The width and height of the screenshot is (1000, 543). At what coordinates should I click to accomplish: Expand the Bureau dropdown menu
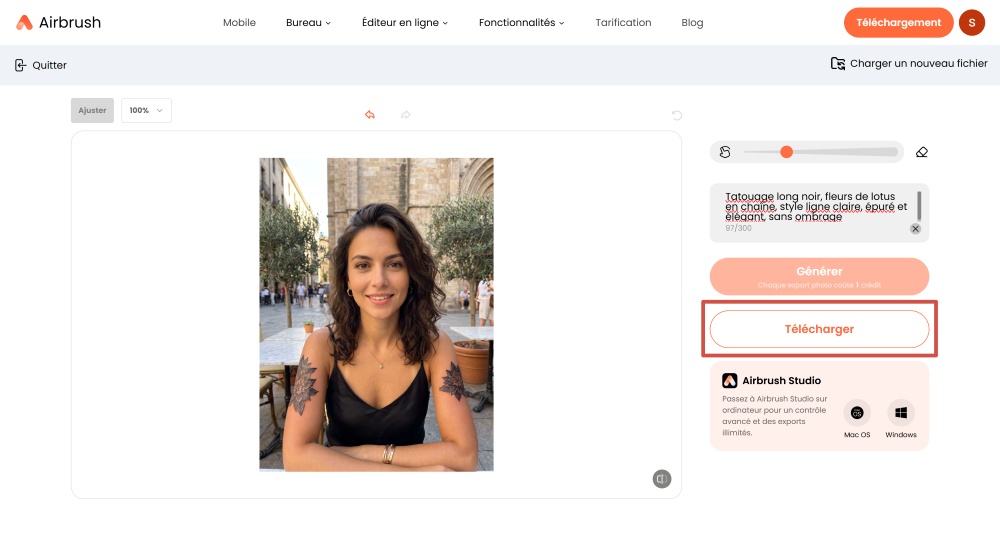point(308,22)
